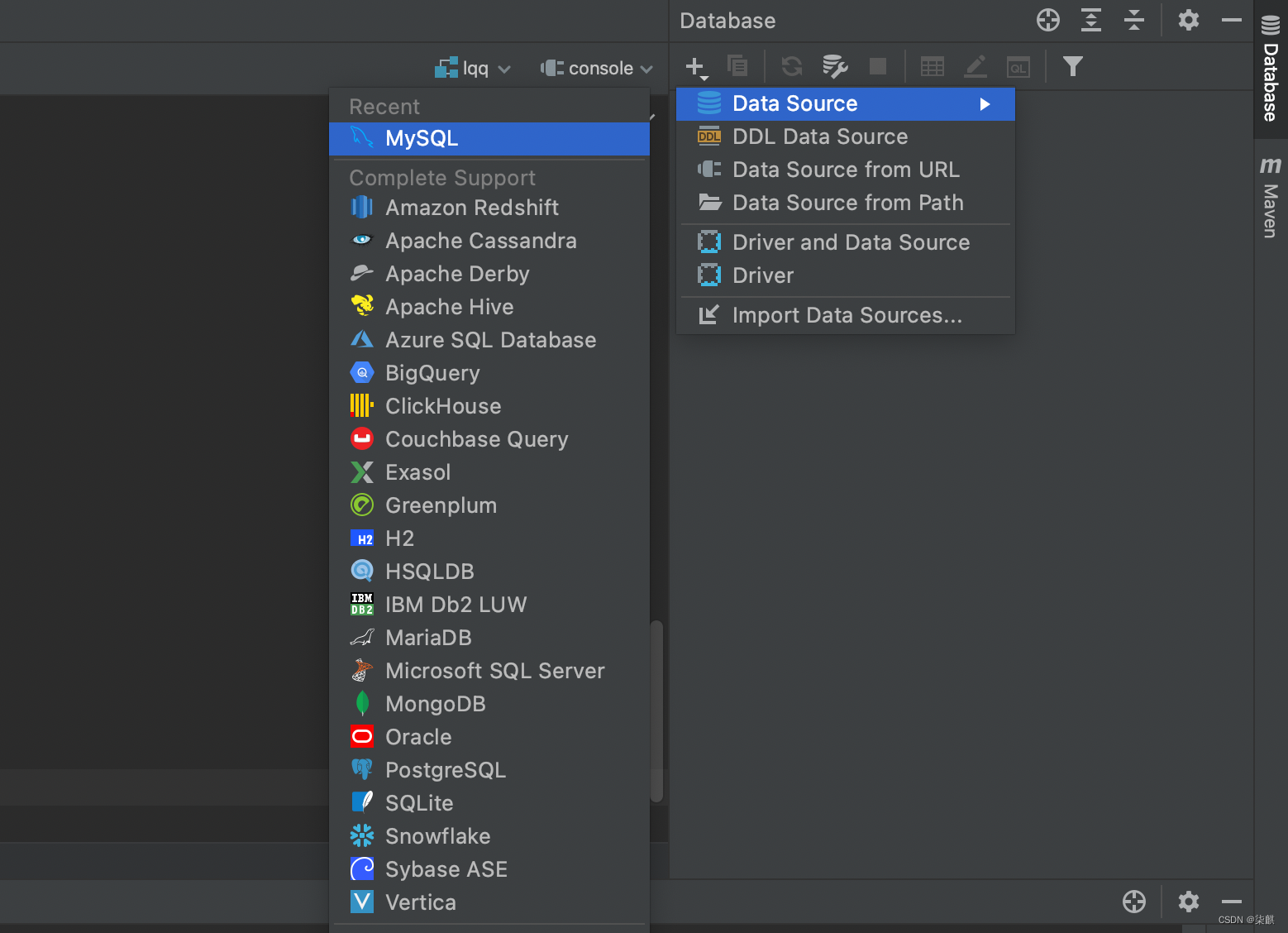The width and height of the screenshot is (1288, 933).
Task: Open the lqq data source dropdown
Action: click(x=473, y=69)
